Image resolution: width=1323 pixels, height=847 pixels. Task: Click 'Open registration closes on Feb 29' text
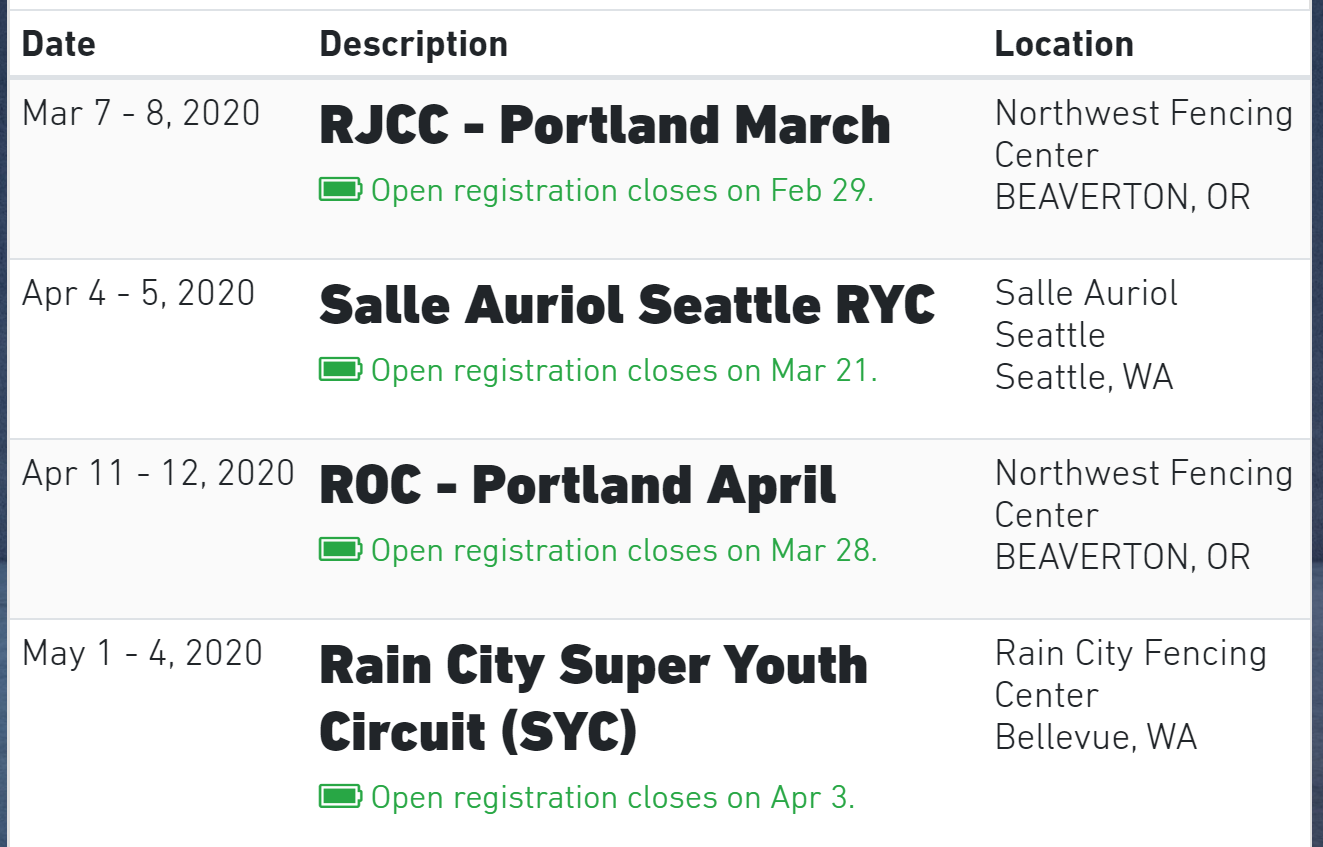coord(622,190)
